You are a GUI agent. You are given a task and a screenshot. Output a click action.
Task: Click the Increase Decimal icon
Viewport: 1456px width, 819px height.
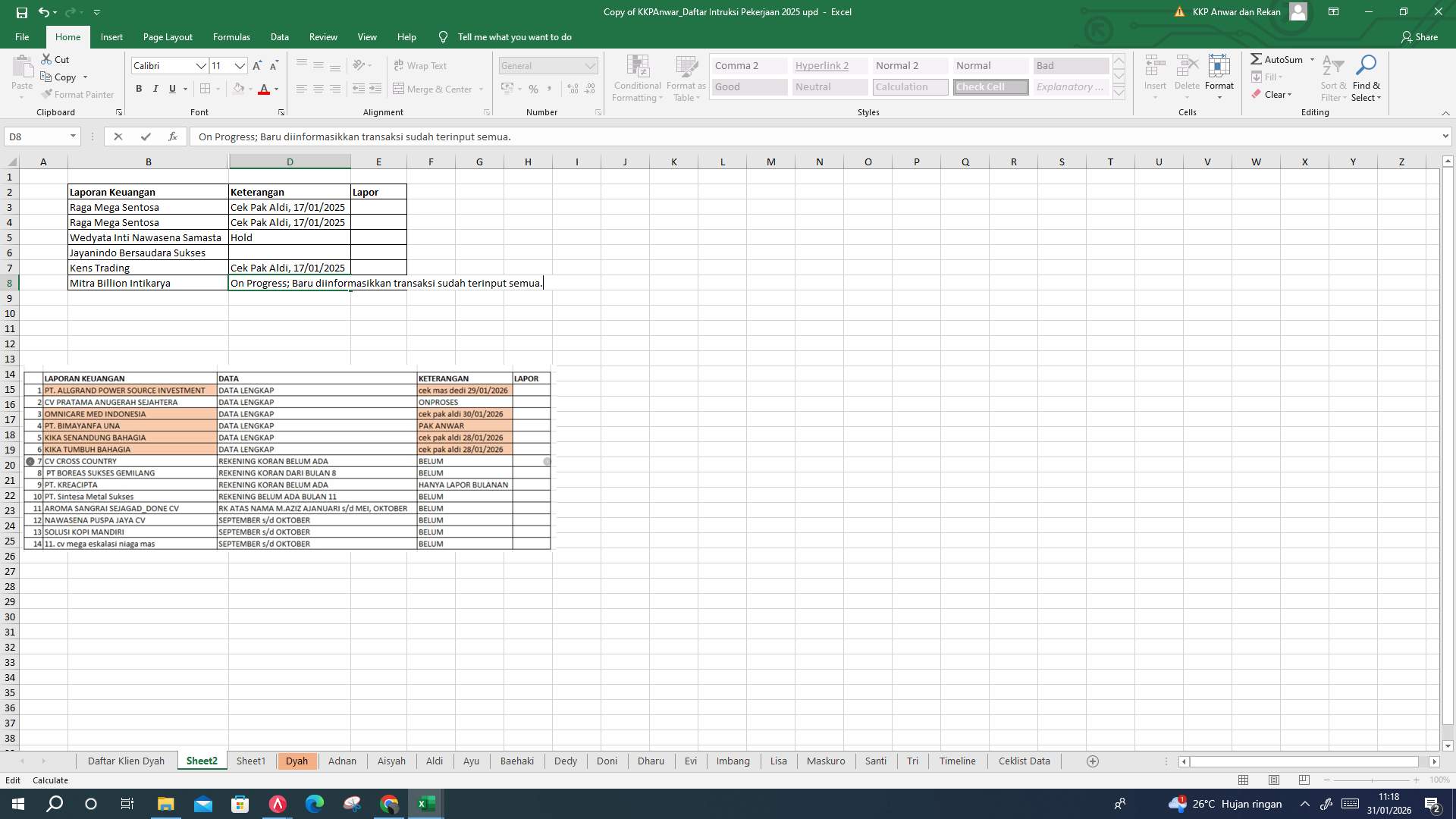point(571,89)
